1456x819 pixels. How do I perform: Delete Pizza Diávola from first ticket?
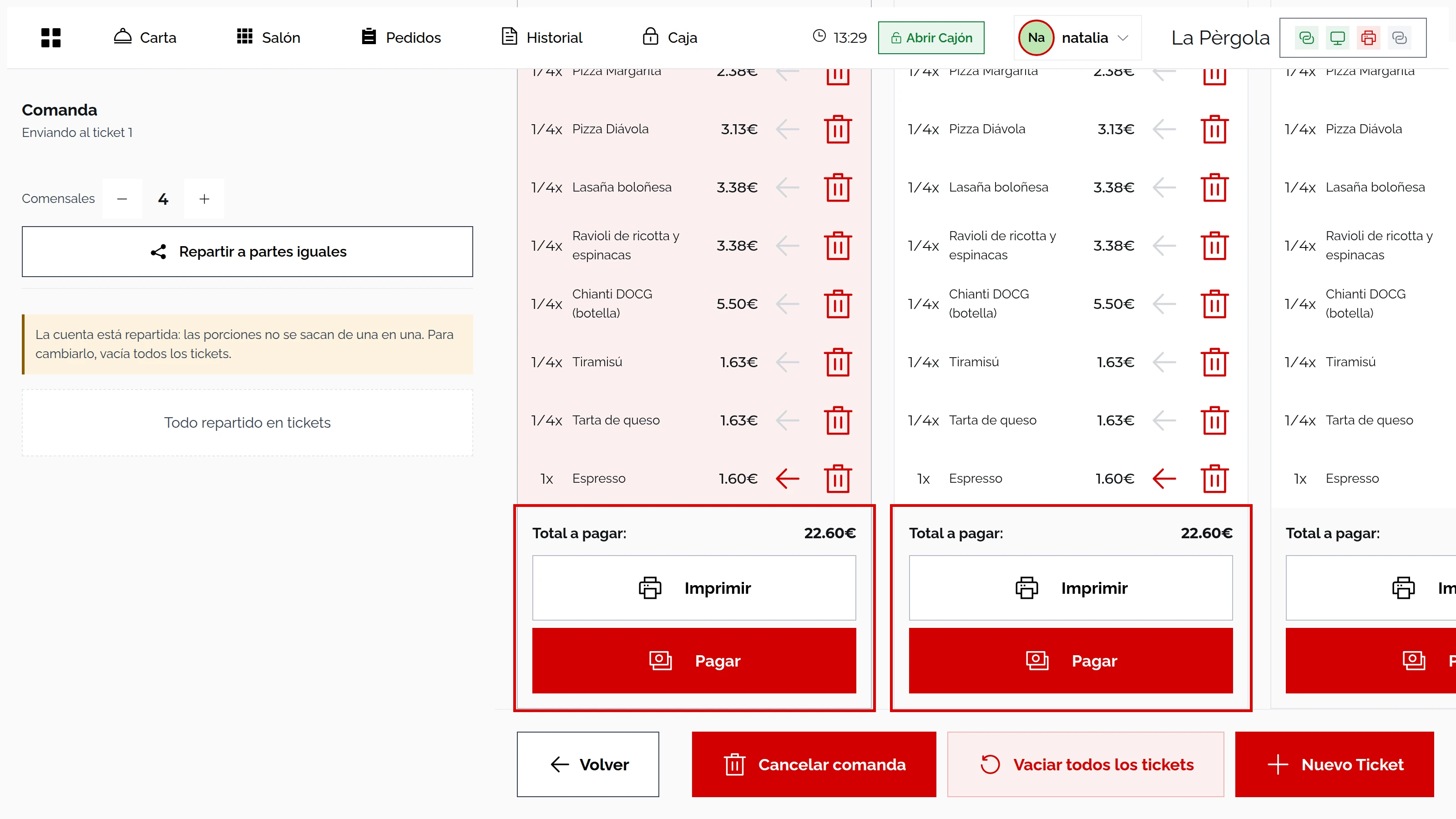(x=838, y=129)
